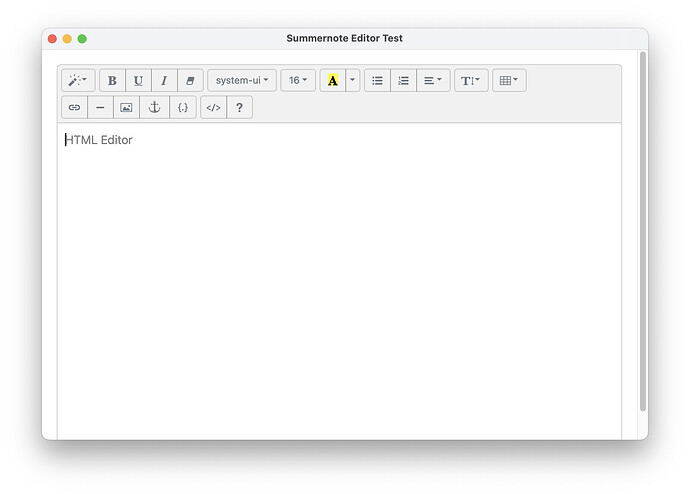Open the paragraph alignment dropdown
Viewport: 690px width, 494px height.
click(x=433, y=81)
